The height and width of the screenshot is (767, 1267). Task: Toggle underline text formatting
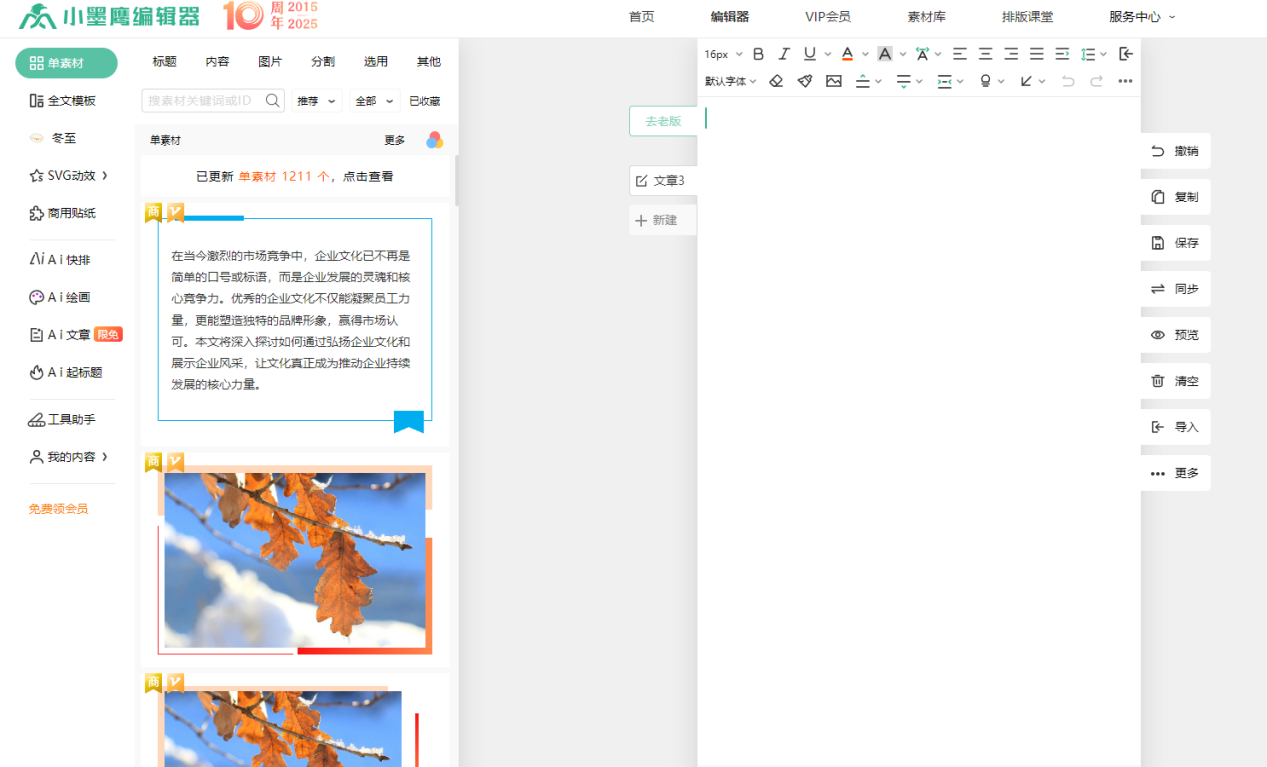click(810, 54)
